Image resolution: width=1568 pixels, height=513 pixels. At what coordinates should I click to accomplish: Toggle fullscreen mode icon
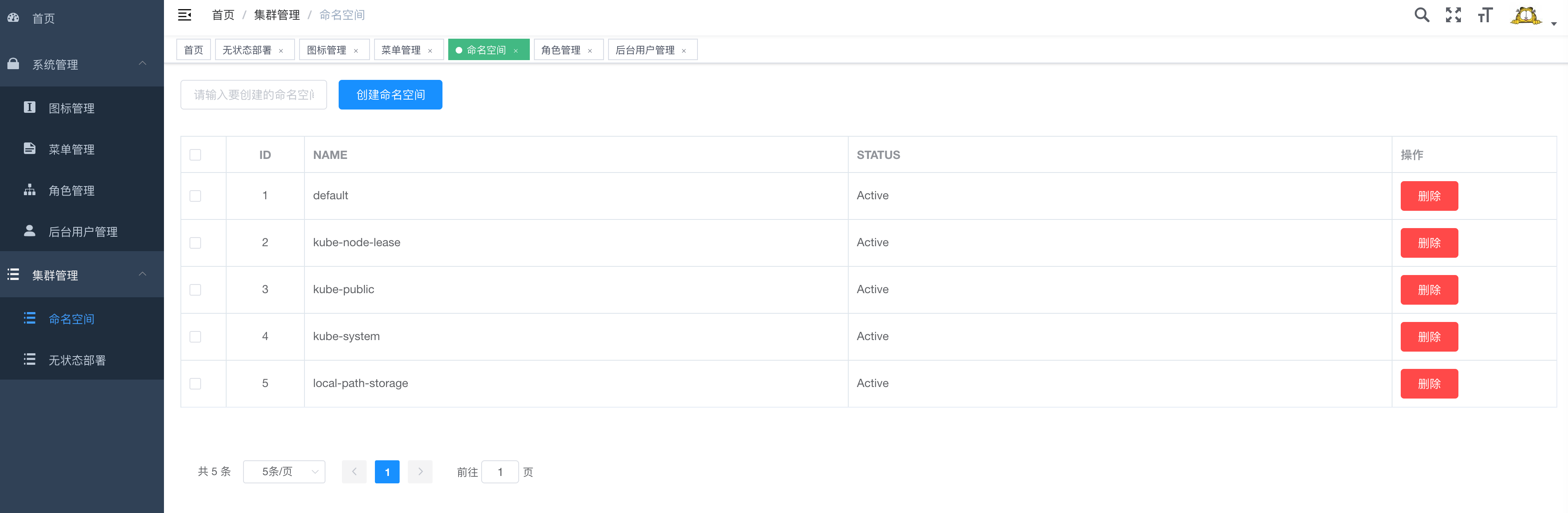(1453, 15)
